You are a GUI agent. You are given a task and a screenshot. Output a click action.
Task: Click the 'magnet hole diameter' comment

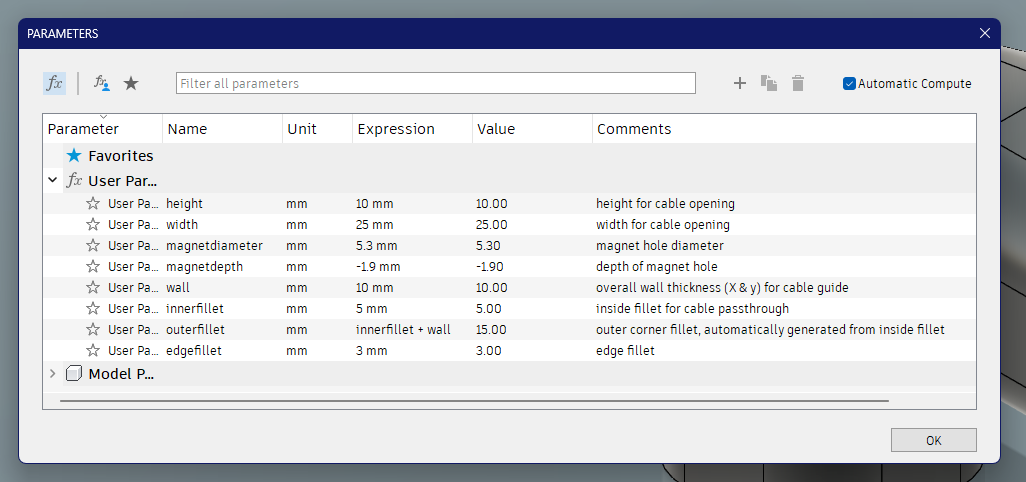click(x=660, y=245)
